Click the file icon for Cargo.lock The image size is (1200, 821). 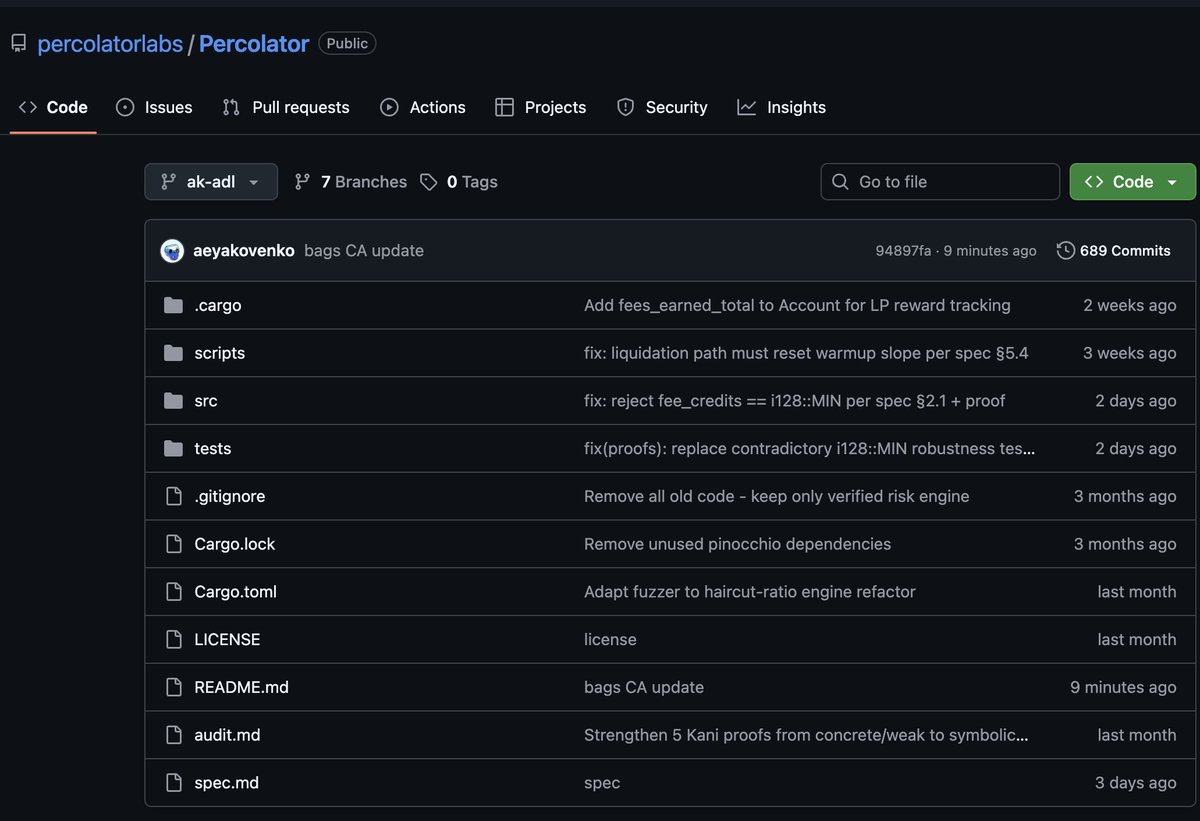[x=174, y=544]
